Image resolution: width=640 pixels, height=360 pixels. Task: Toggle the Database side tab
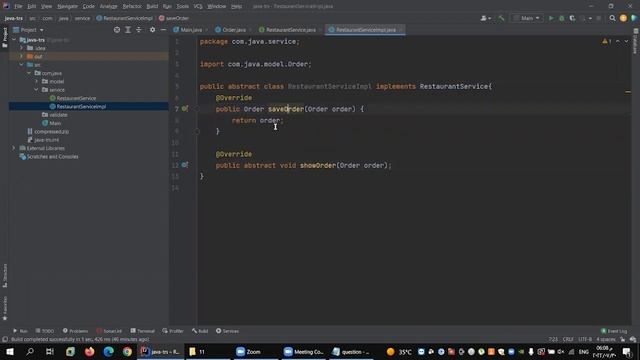(x=636, y=42)
